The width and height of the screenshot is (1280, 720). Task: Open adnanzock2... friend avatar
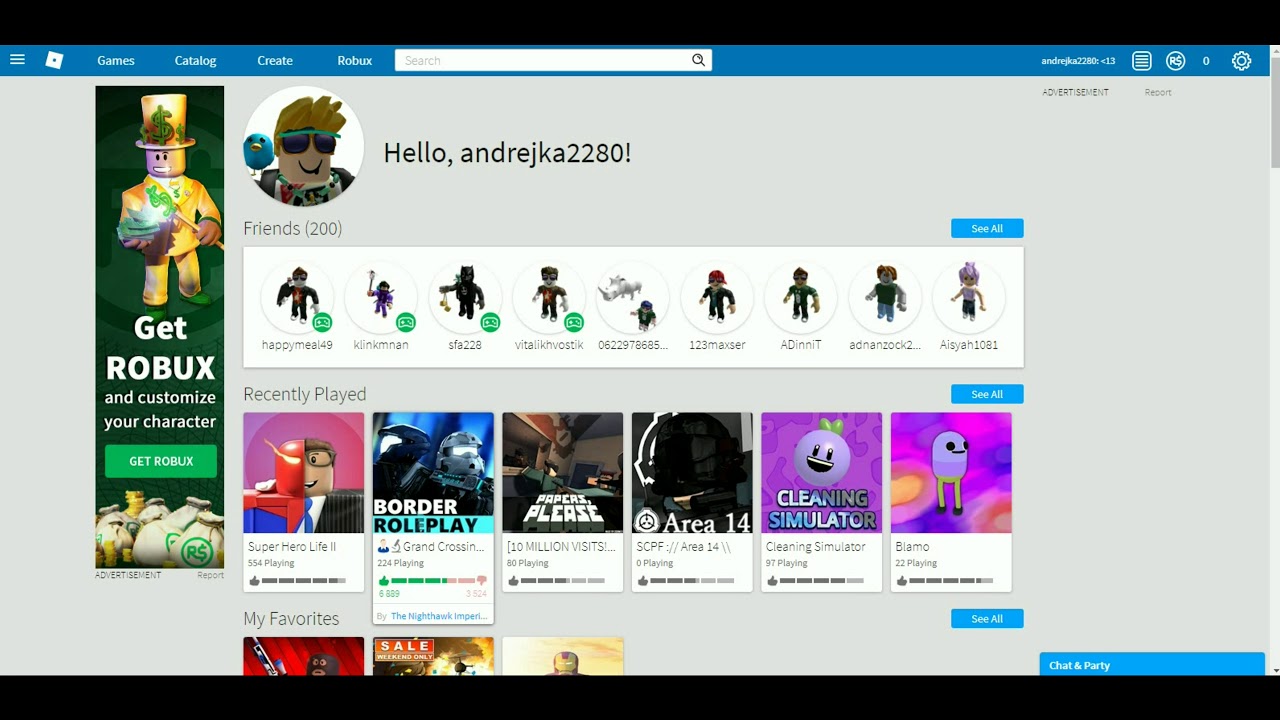[x=885, y=297]
